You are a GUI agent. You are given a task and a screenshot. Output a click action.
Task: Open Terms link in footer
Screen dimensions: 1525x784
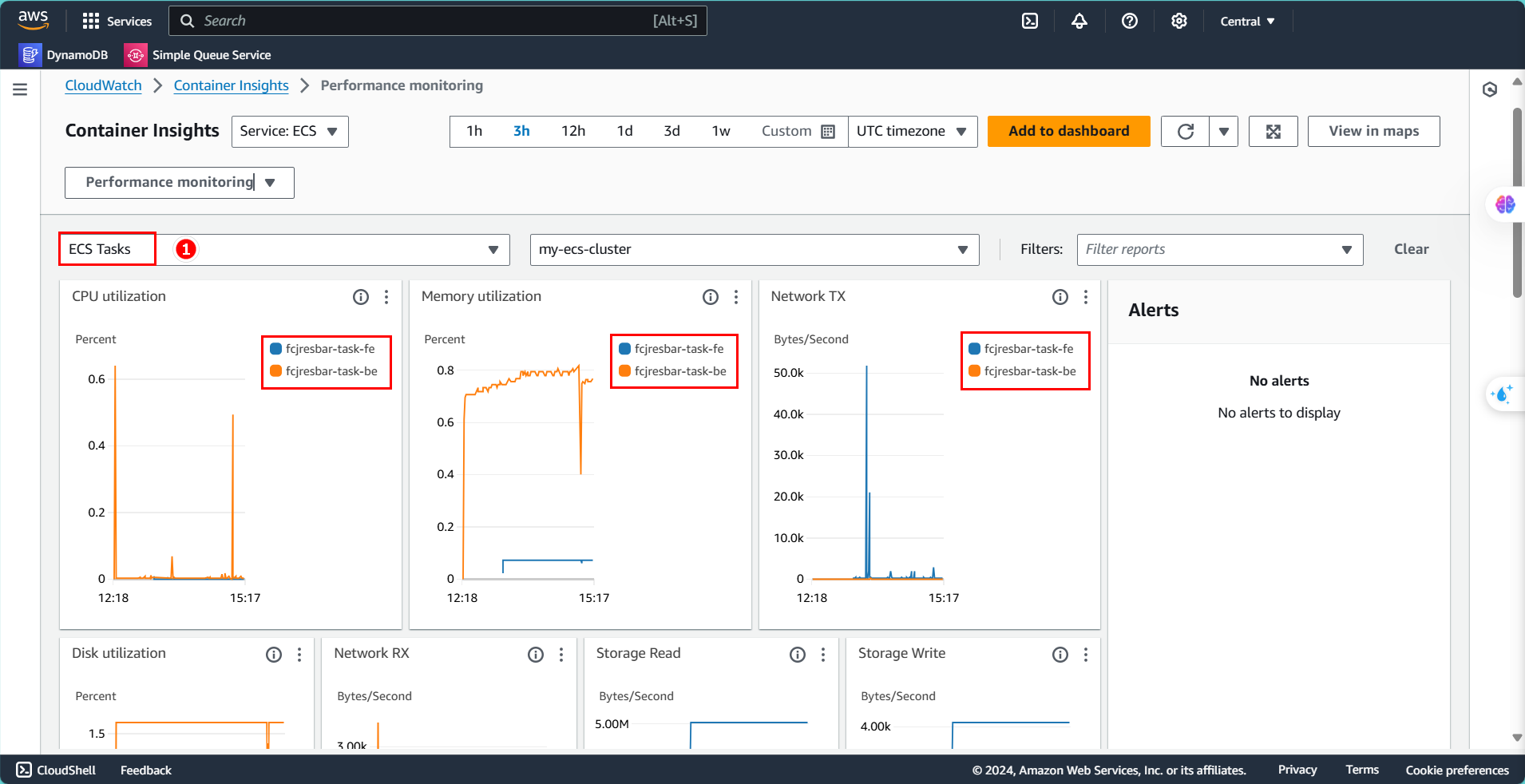click(1362, 770)
